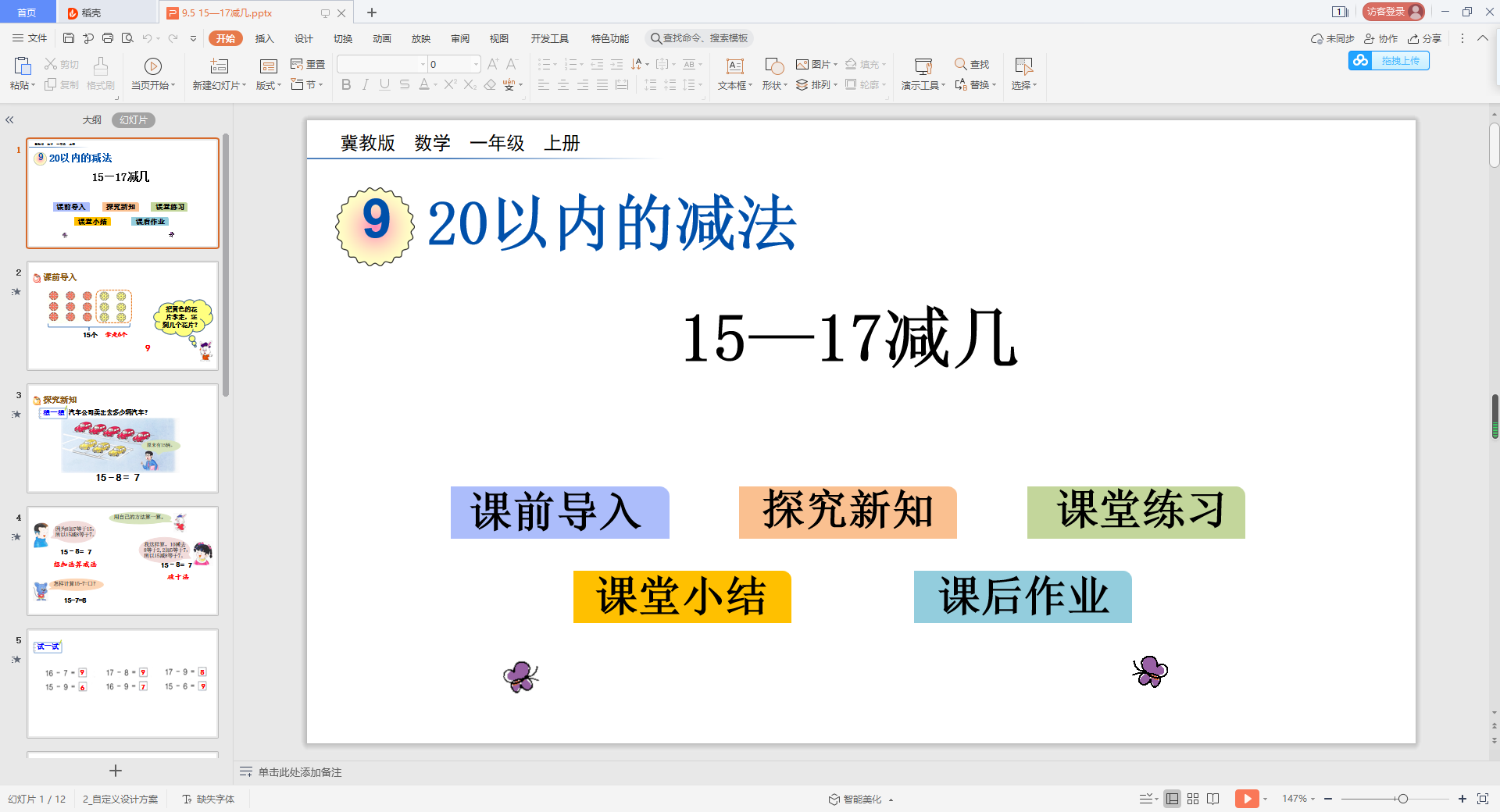Screen dimensions: 1500x812
Task: Click the Smart Beautify (智能美化) button
Action: coord(861,799)
